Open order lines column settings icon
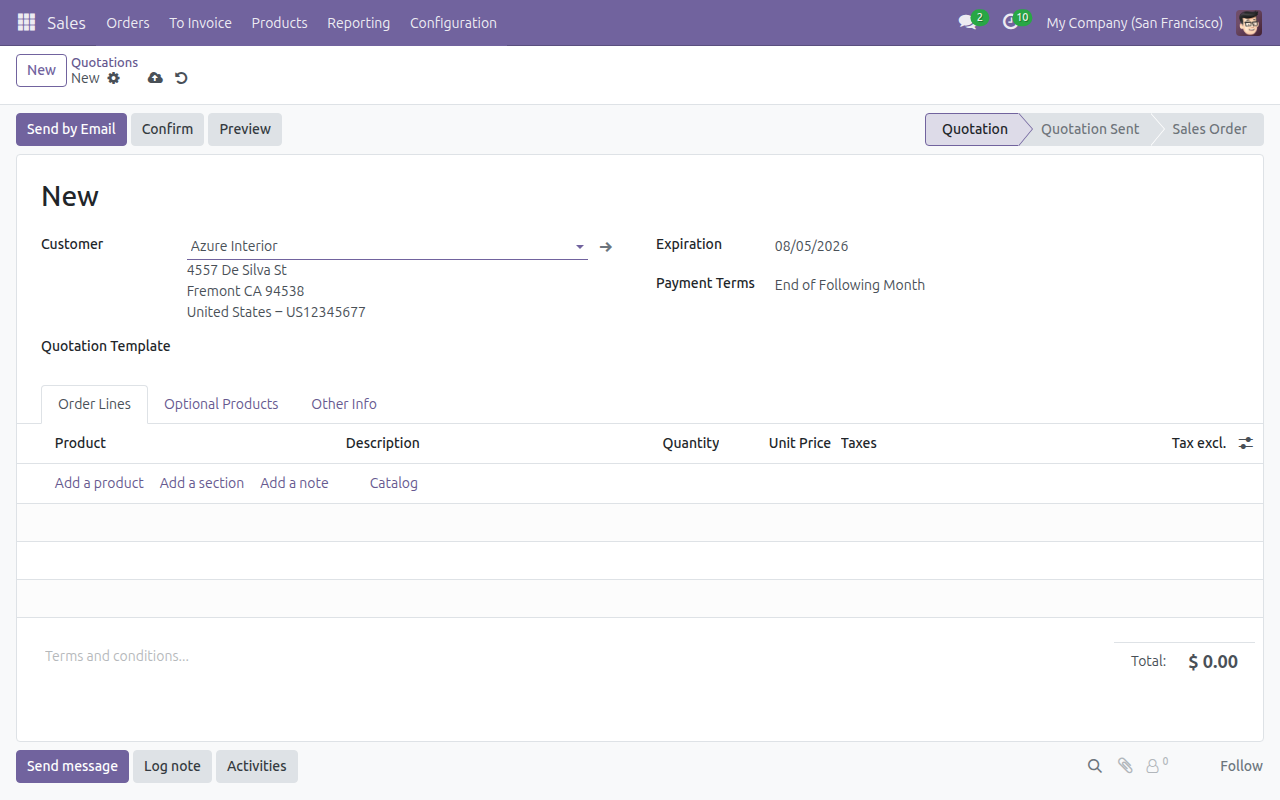This screenshot has width=1280, height=800. [1246, 443]
